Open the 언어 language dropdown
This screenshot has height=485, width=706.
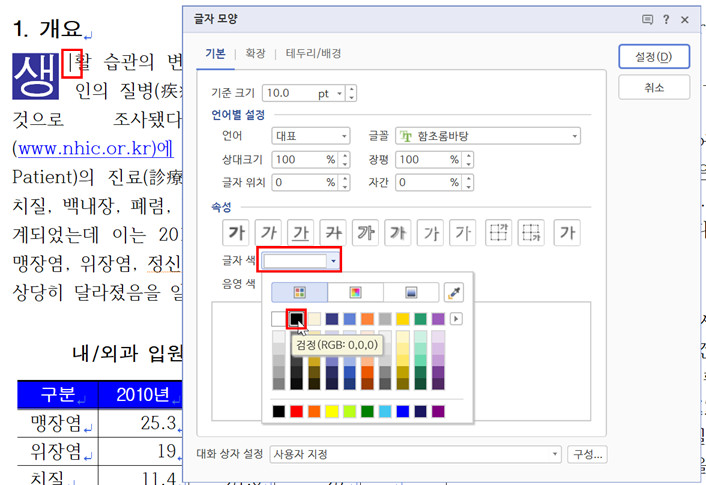(x=344, y=135)
